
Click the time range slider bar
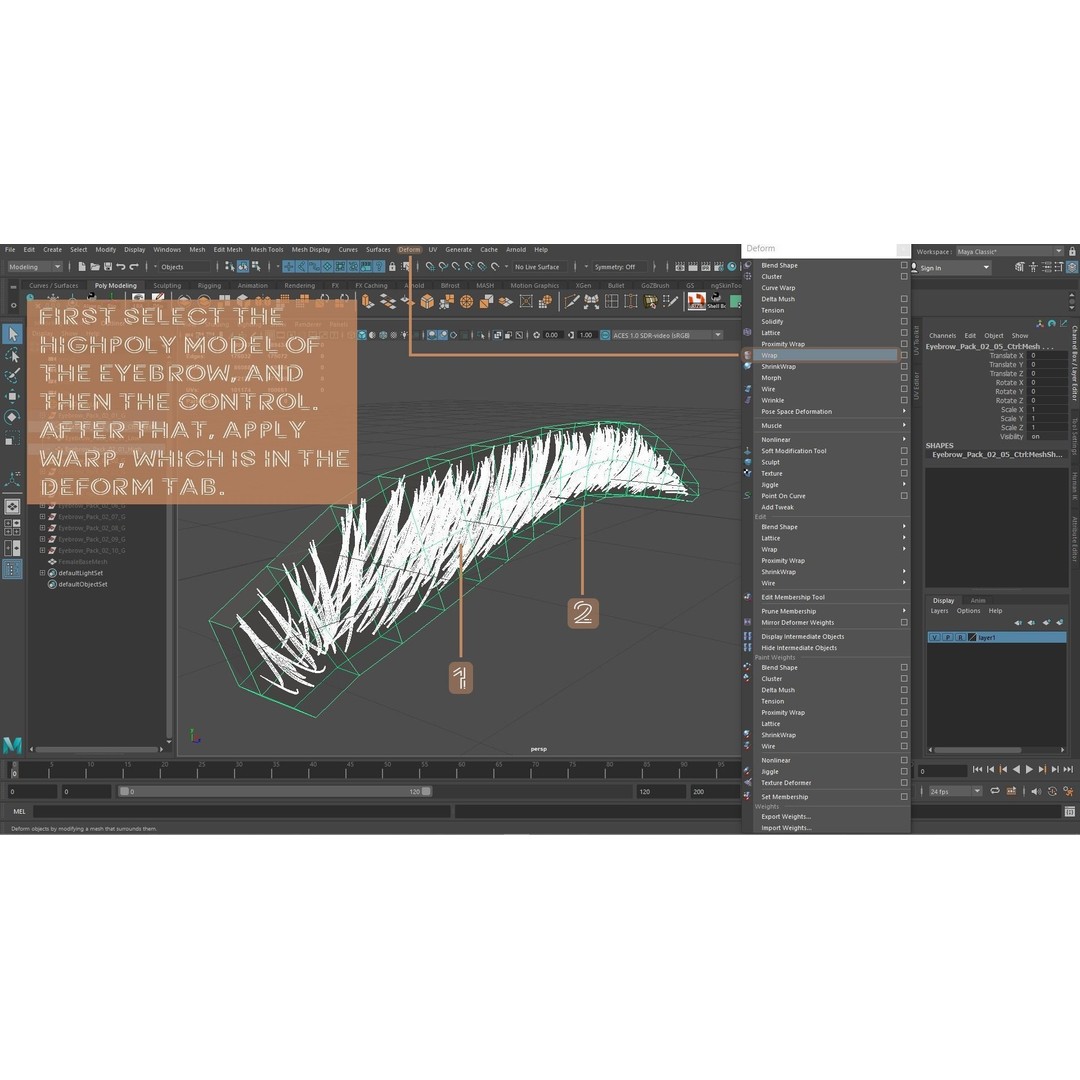275,791
